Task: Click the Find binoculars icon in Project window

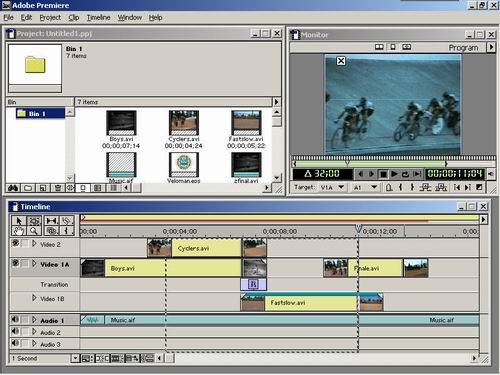Action: click(13, 188)
